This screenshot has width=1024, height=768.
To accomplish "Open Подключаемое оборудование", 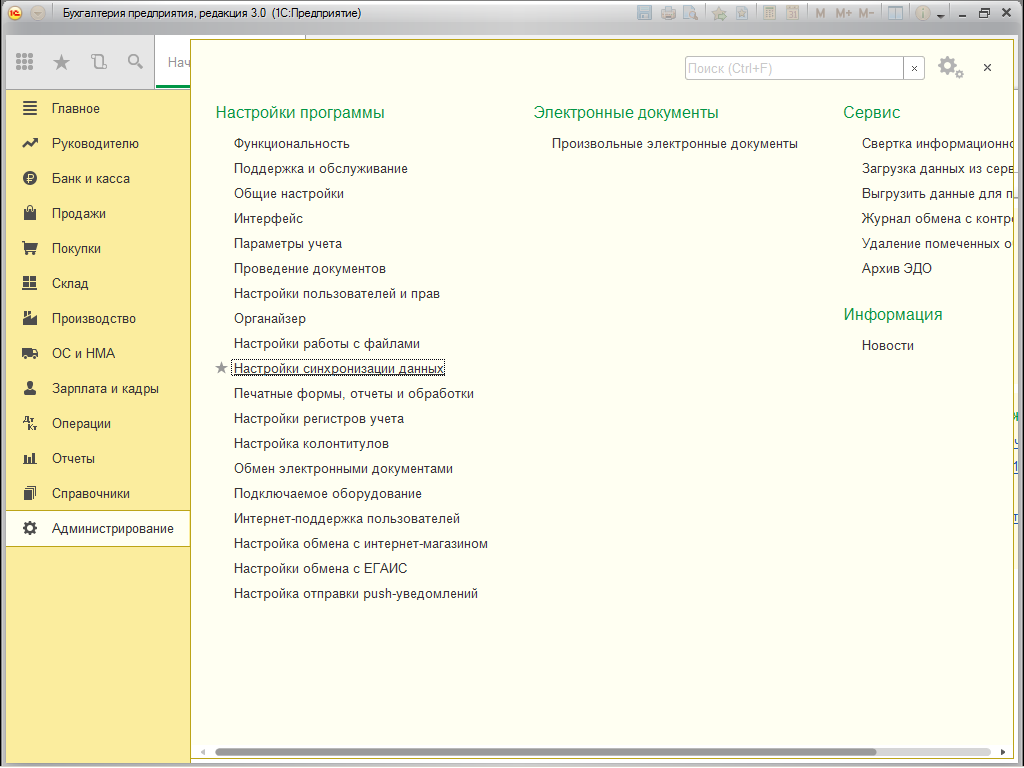I will [328, 494].
